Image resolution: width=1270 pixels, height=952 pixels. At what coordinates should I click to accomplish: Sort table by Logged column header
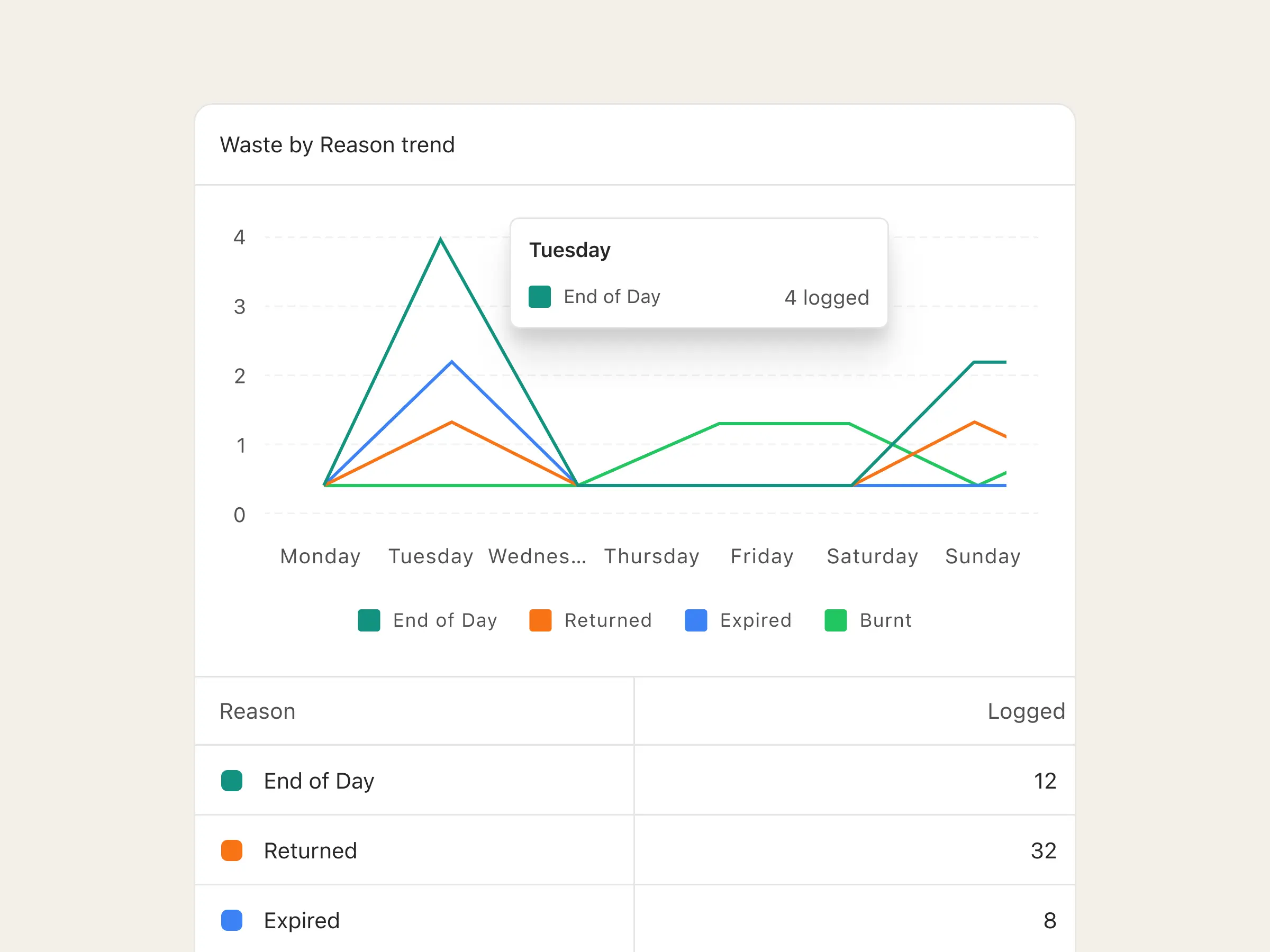[1026, 711]
